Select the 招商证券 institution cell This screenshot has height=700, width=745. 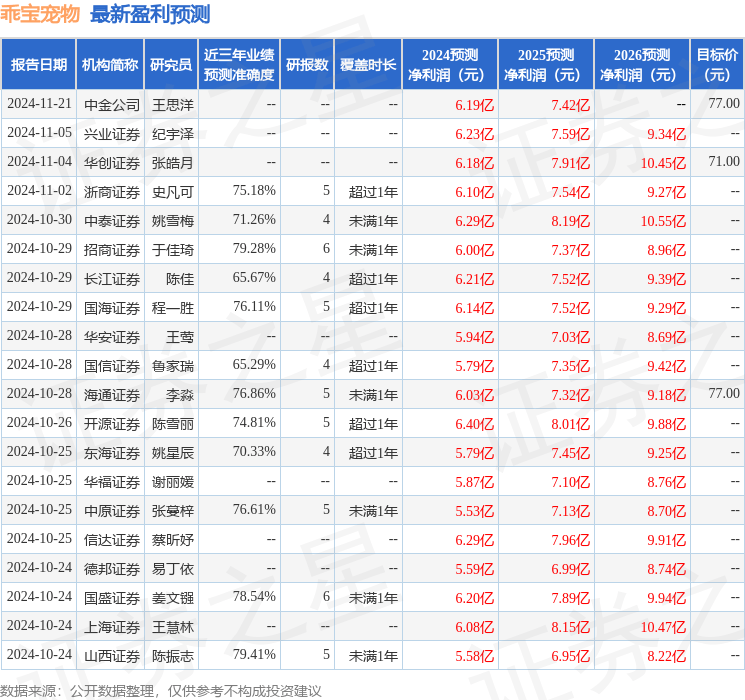point(112,250)
